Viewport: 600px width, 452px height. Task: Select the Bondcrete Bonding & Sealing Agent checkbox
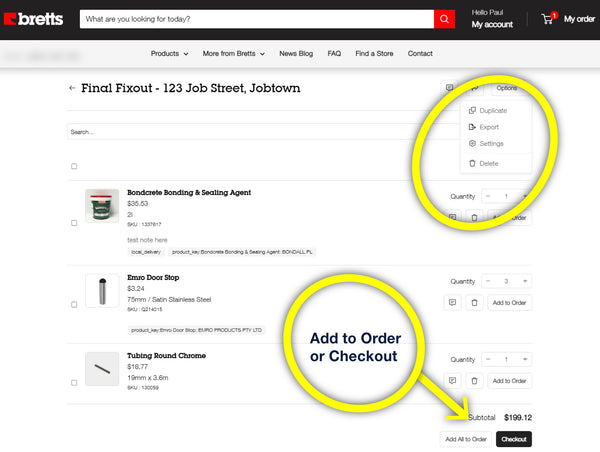click(74, 223)
